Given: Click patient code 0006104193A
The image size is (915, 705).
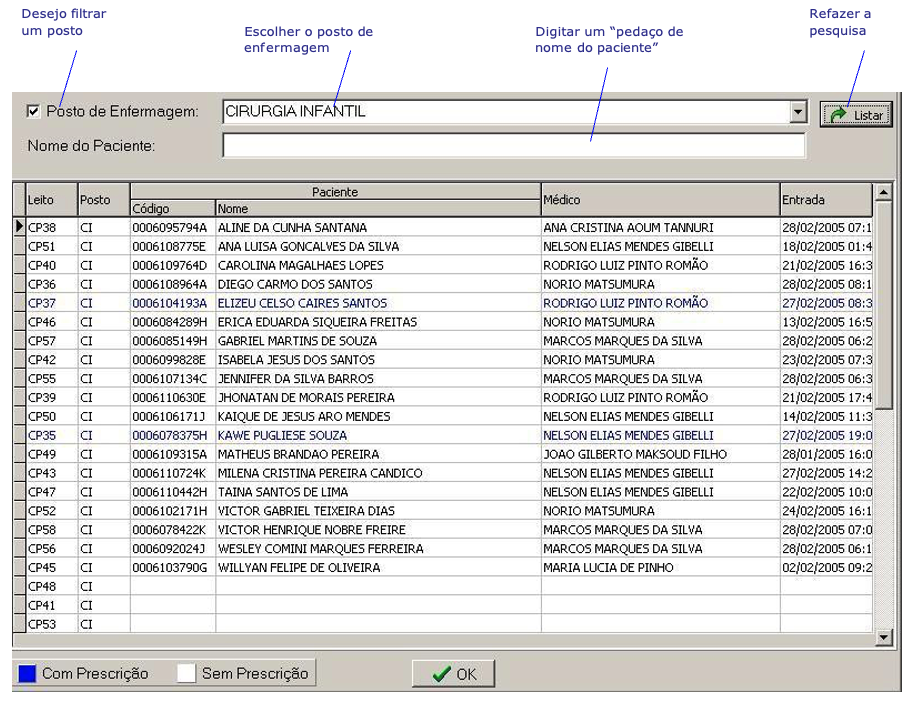Looking at the screenshot, I should 170,303.
